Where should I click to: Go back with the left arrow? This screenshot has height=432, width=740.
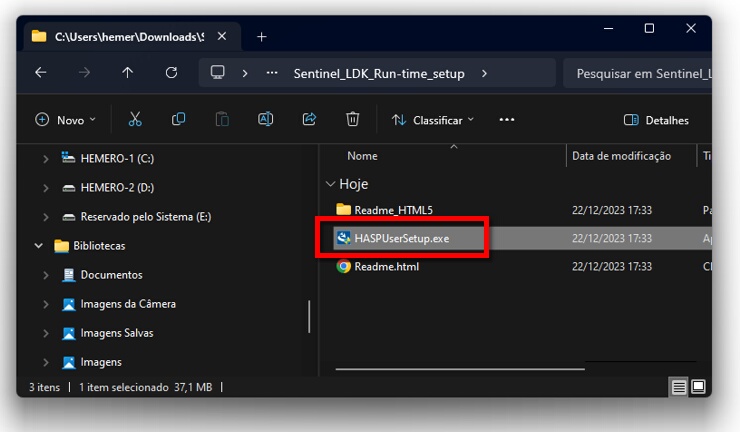click(41, 73)
